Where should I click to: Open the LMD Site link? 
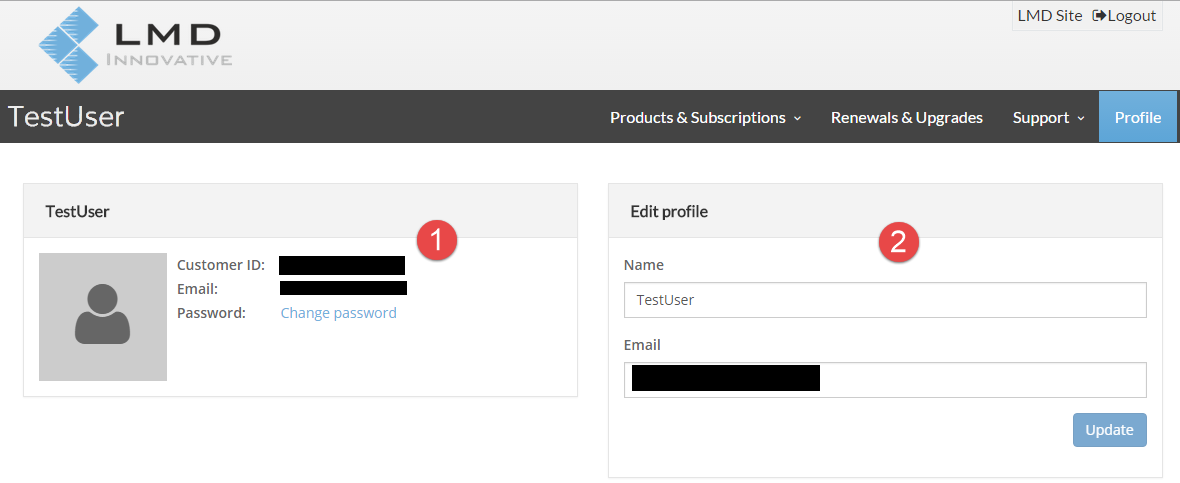coord(1049,16)
